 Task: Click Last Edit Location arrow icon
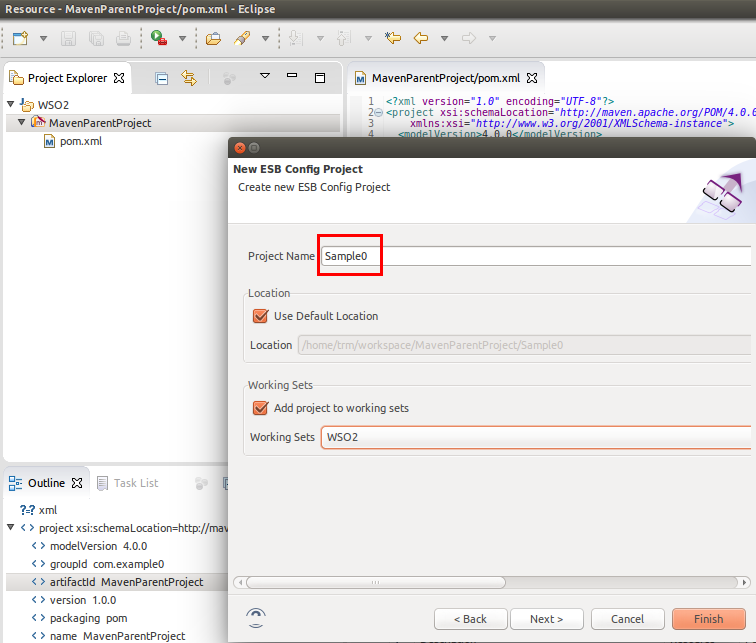click(x=393, y=39)
